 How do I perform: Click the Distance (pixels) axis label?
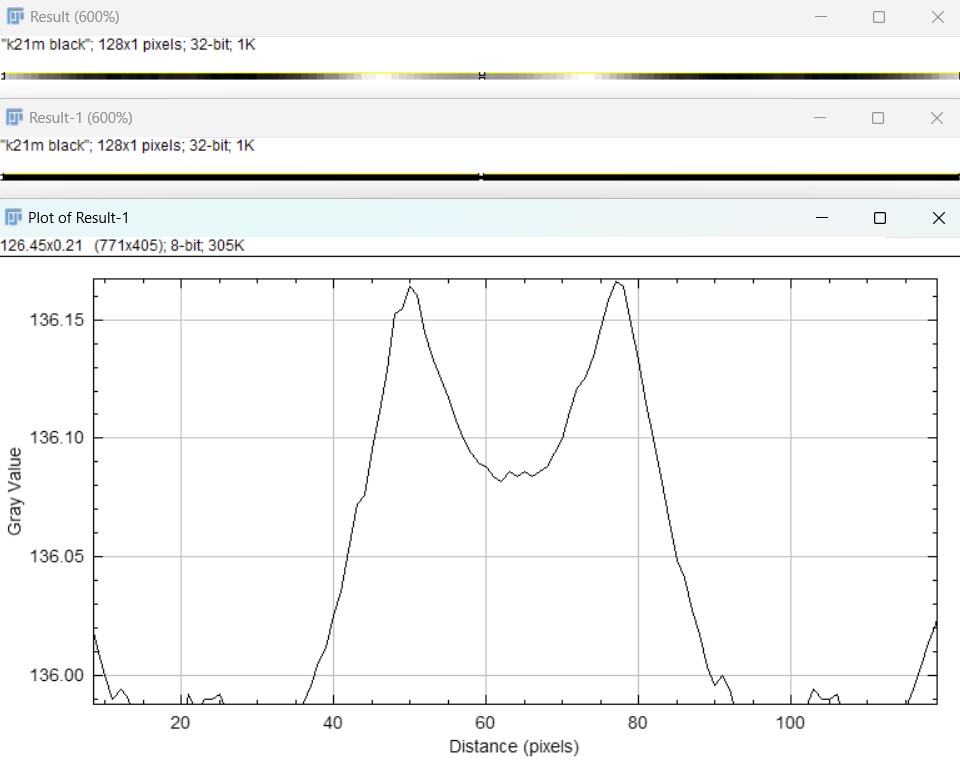tap(514, 746)
